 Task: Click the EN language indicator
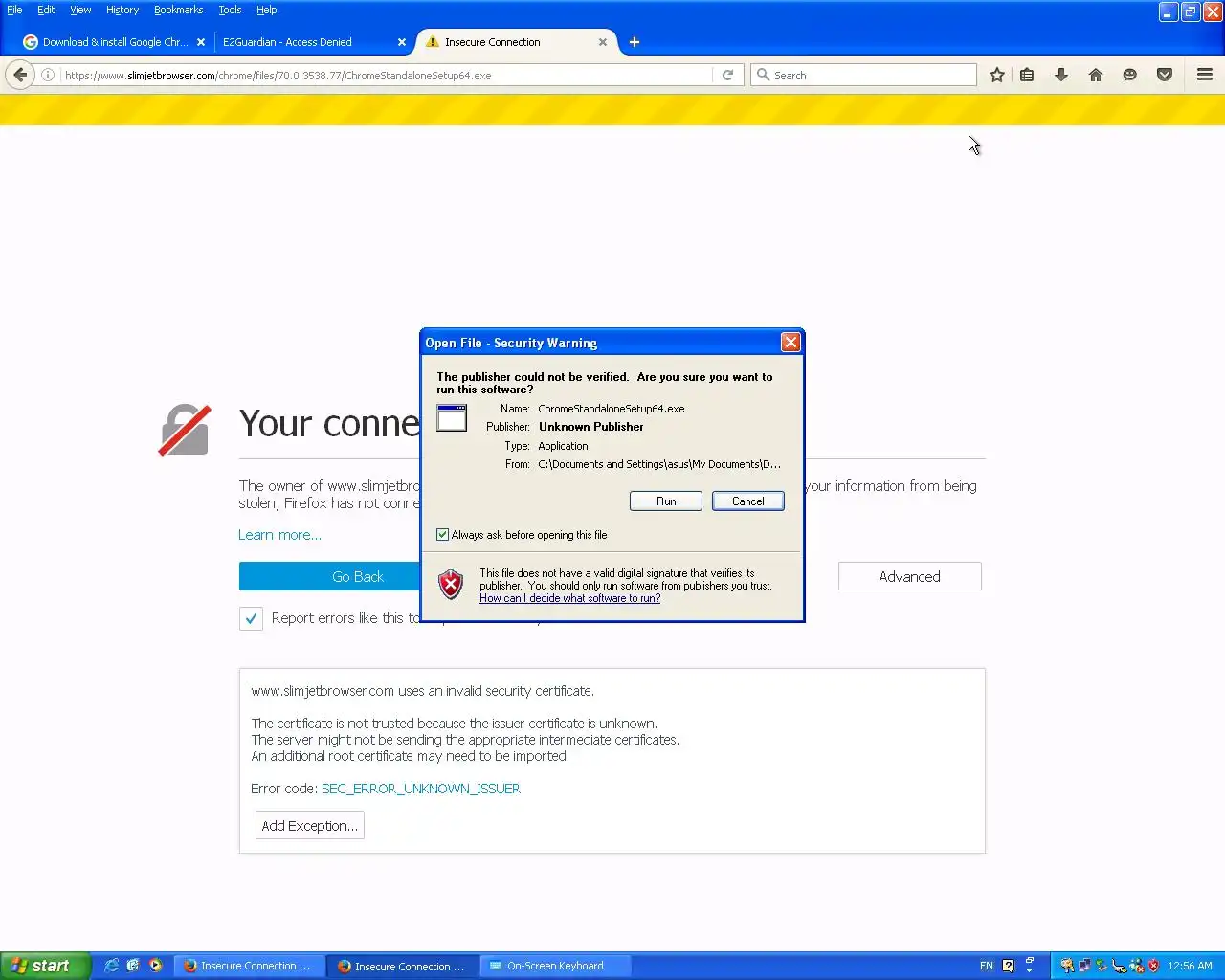click(x=987, y=966)
